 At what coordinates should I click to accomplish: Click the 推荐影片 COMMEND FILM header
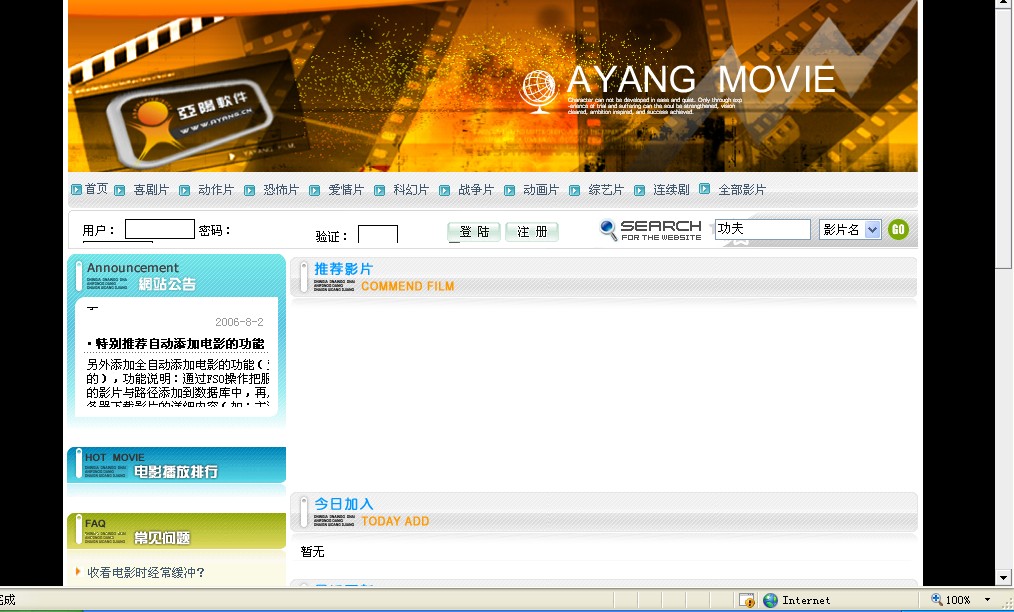(x=603, y=278)
